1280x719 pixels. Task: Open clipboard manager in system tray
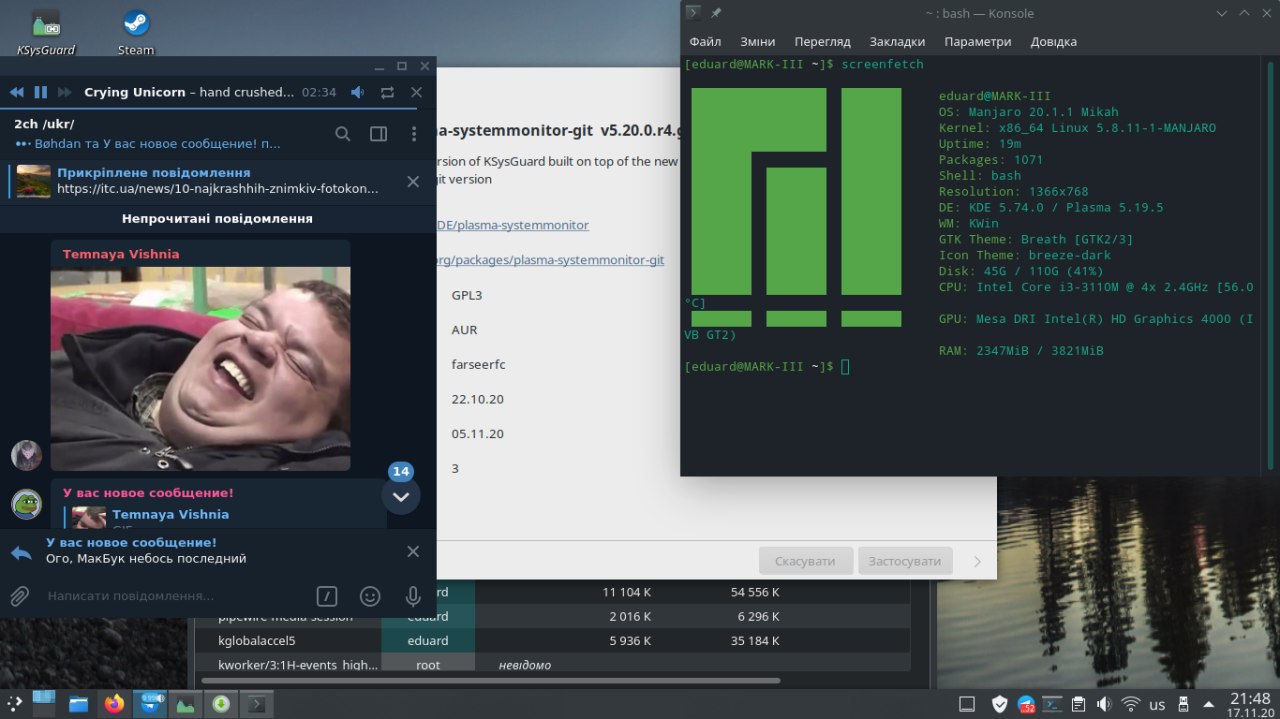[1078, 704]
